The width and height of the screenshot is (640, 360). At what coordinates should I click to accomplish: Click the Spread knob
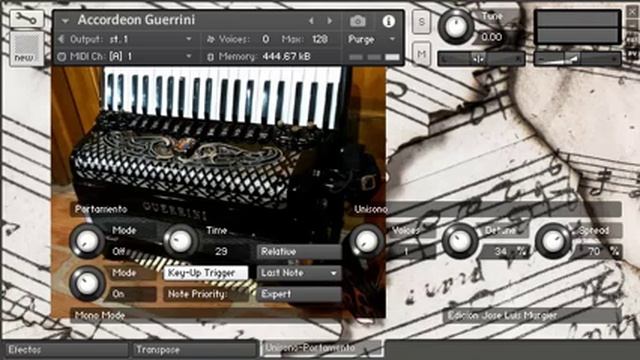[x=552, y=241]
